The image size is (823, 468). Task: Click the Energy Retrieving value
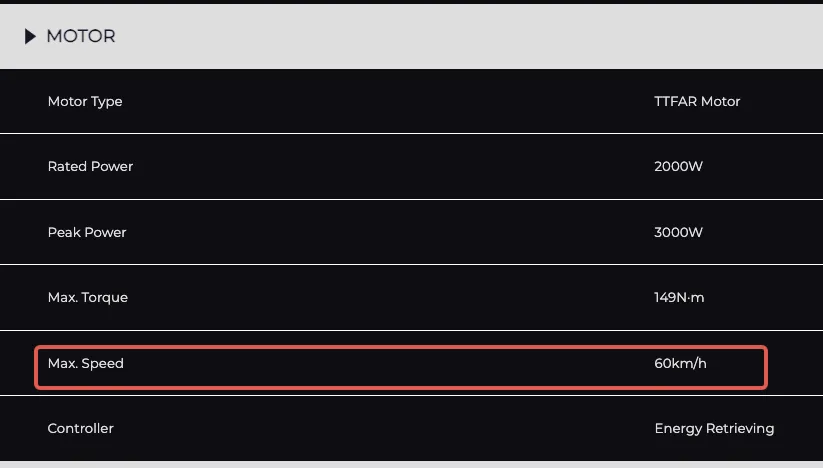coord(714,428)
